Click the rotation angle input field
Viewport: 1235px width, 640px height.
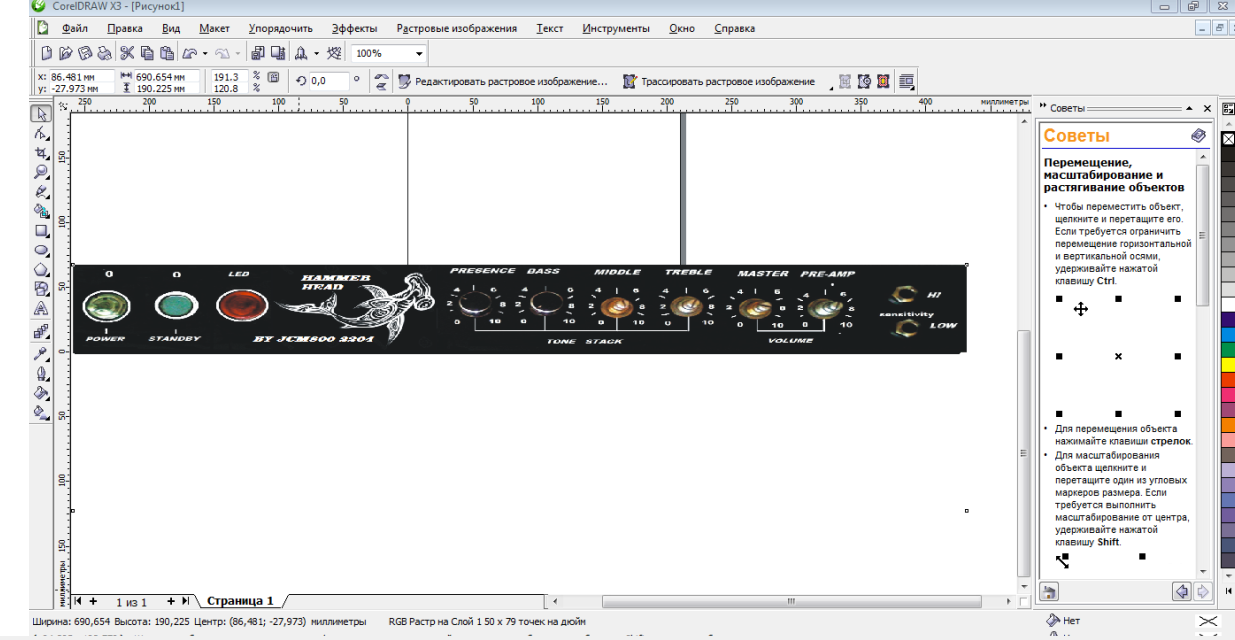329,81
